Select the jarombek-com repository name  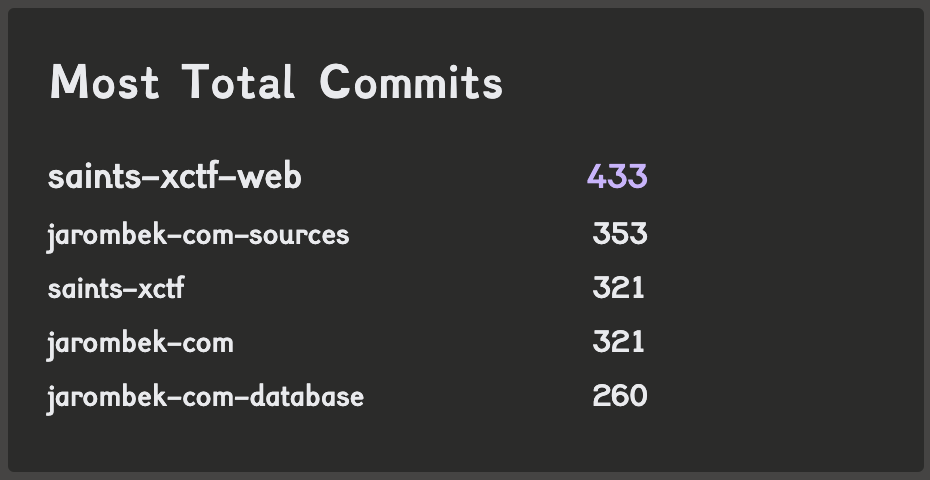click(x=140, y=344)
